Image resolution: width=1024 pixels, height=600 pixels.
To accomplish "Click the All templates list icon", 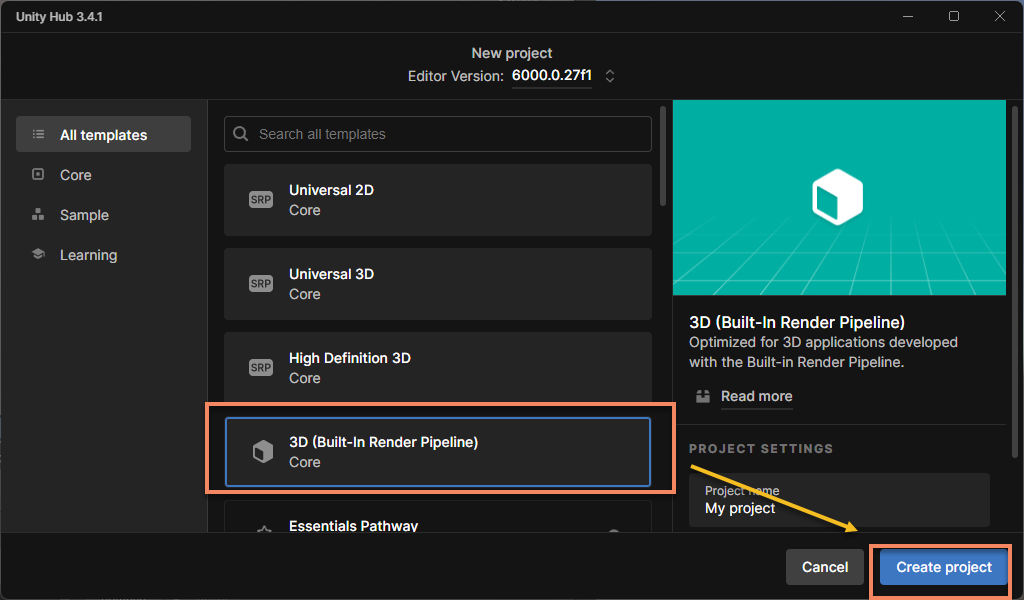I will pos(38,134).
